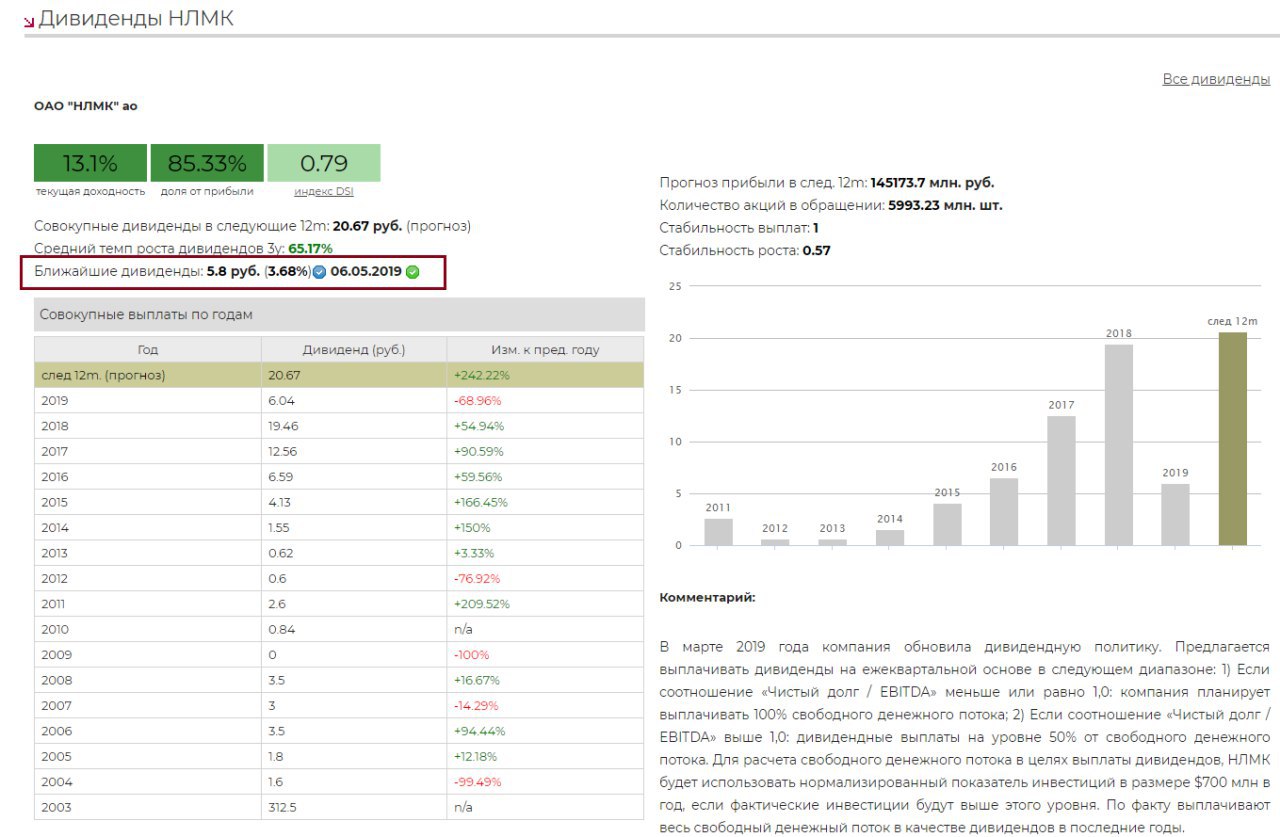Click the Совокупные выплаты по годам table title
This screenshot has width=1280, height=837.
point(146,315)
